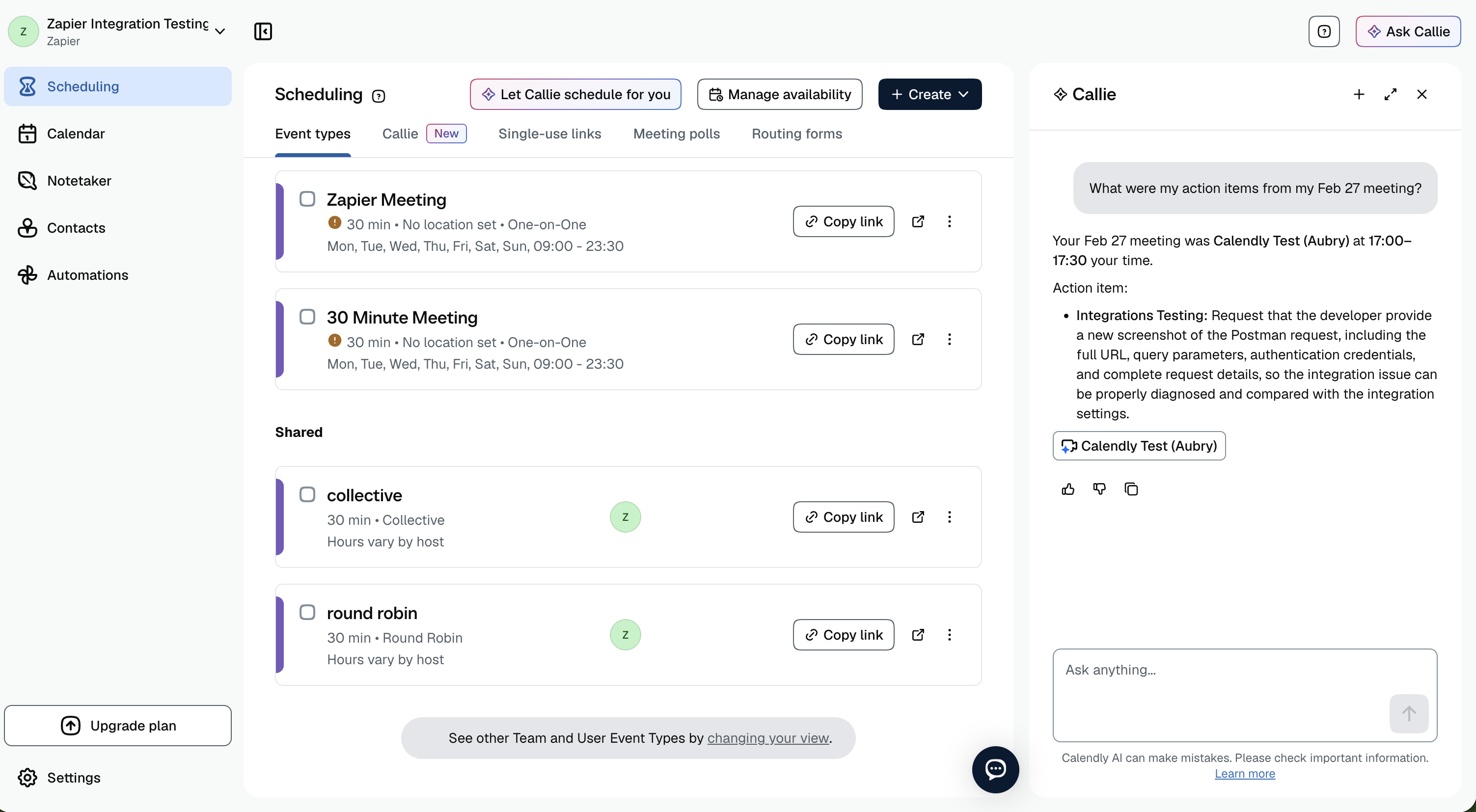Open Zapier Meeting booking page in new tab
Viewport: 1476px width, 812px height.
tap(918, 221)
